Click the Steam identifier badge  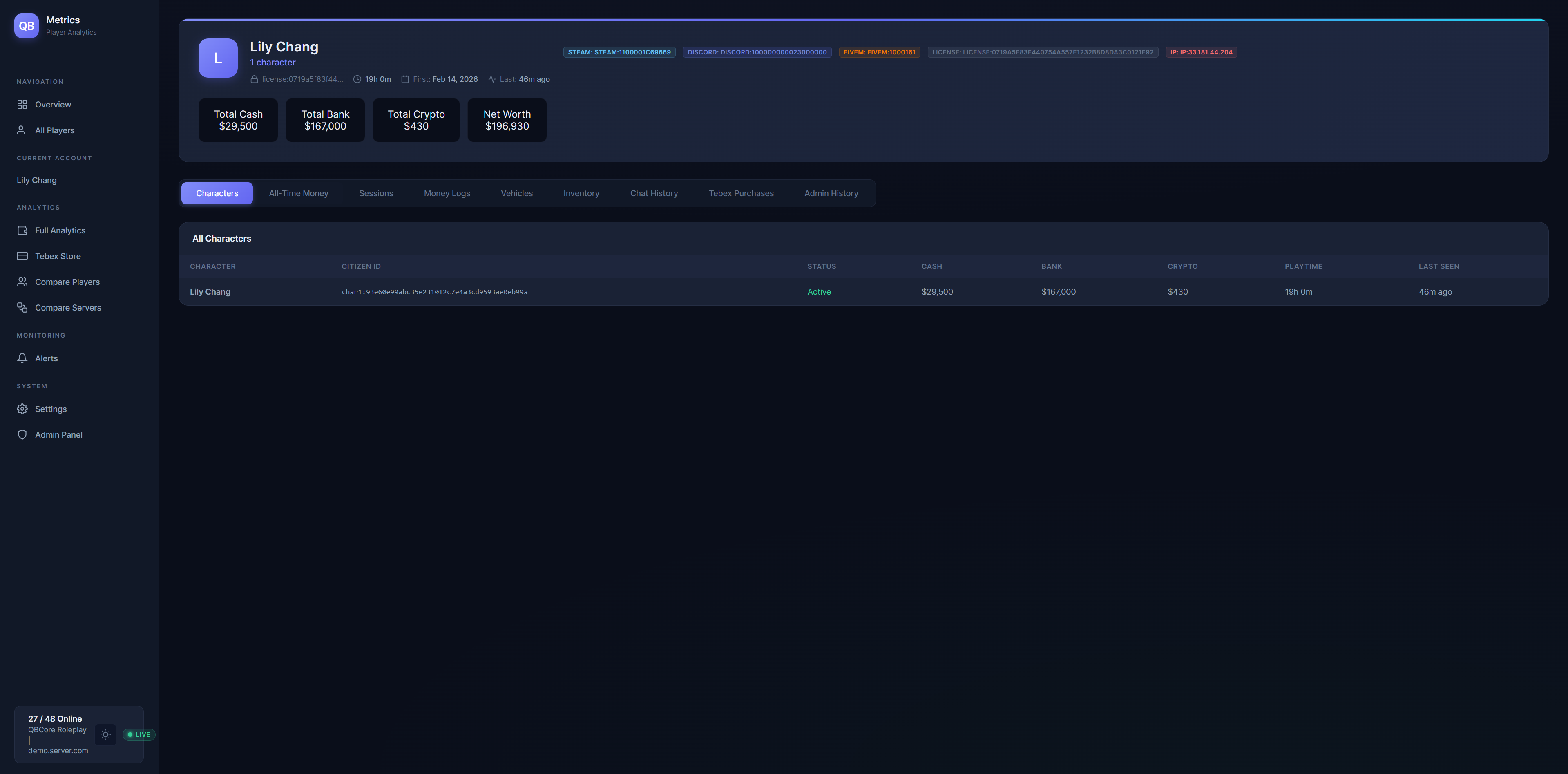619,52
